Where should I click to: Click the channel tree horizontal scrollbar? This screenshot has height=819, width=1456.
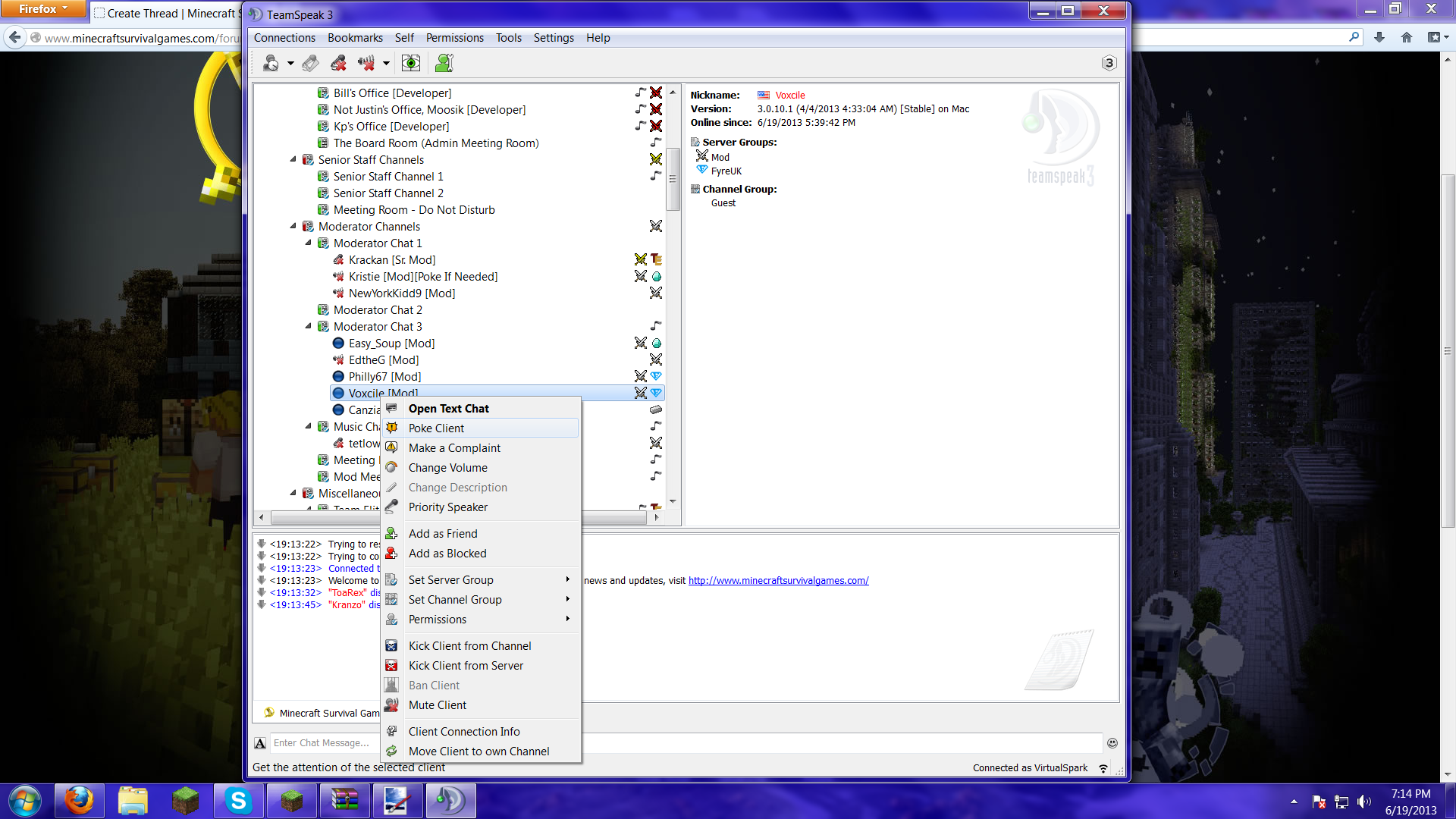tap(458, 518)
